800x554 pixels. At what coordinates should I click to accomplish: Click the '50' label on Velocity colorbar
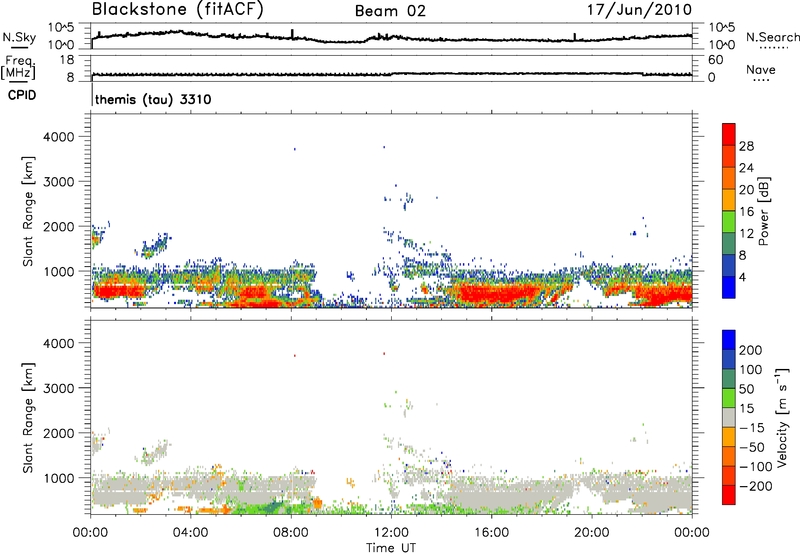746,389
